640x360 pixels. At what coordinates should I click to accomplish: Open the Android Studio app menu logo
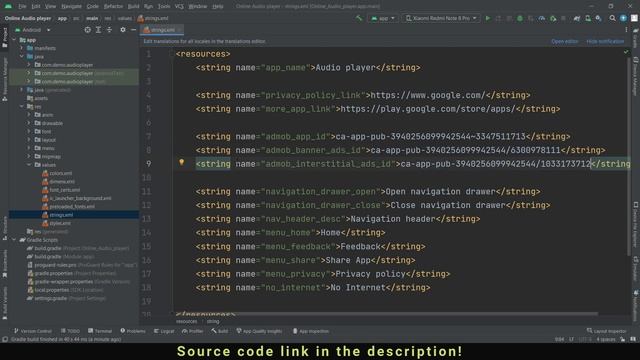pos(8,6)
